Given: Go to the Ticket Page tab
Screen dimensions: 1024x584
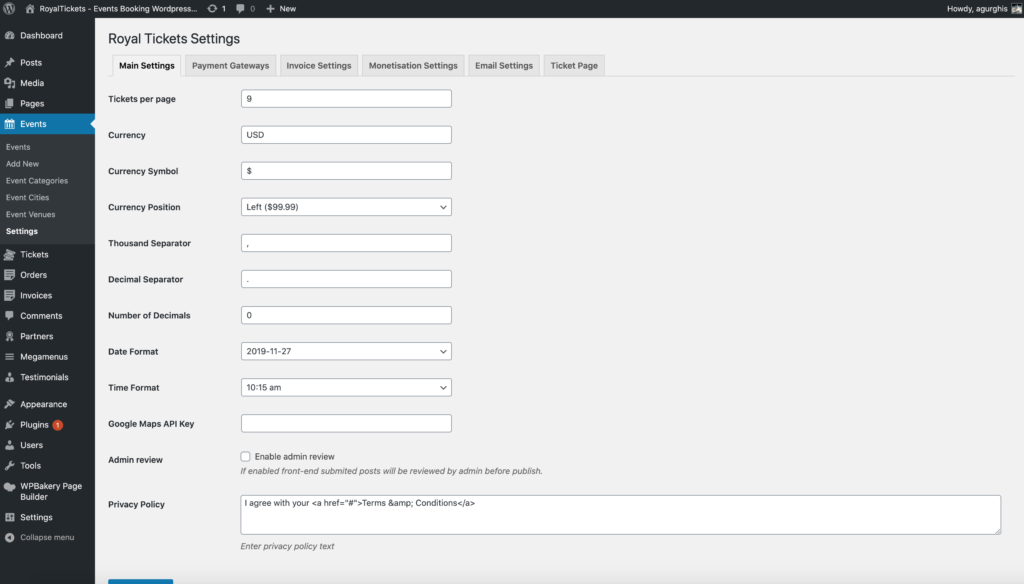Looking at the screenshot, I should pyautogui.click(x=574, y=65).
